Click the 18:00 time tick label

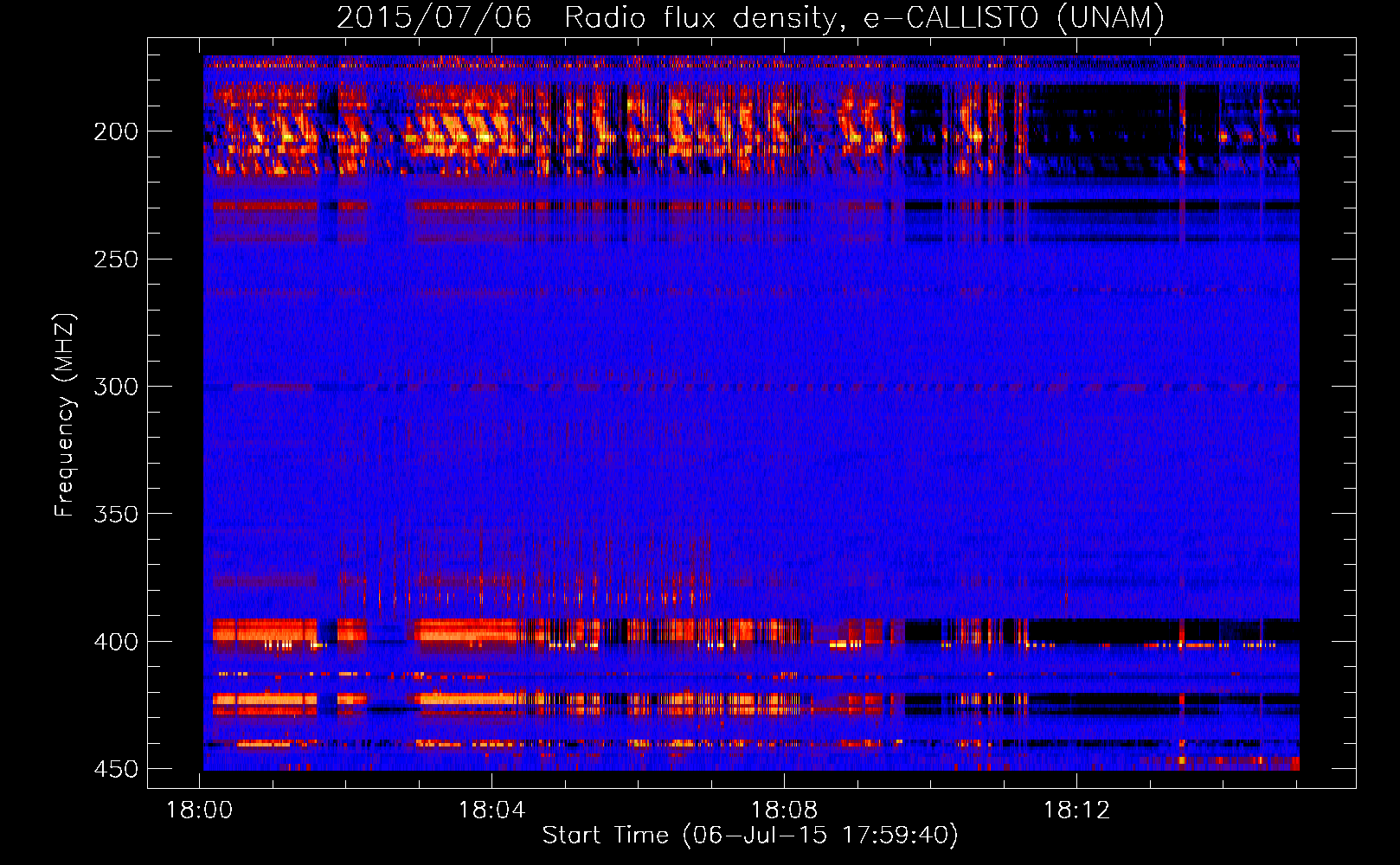click(200, 811)
